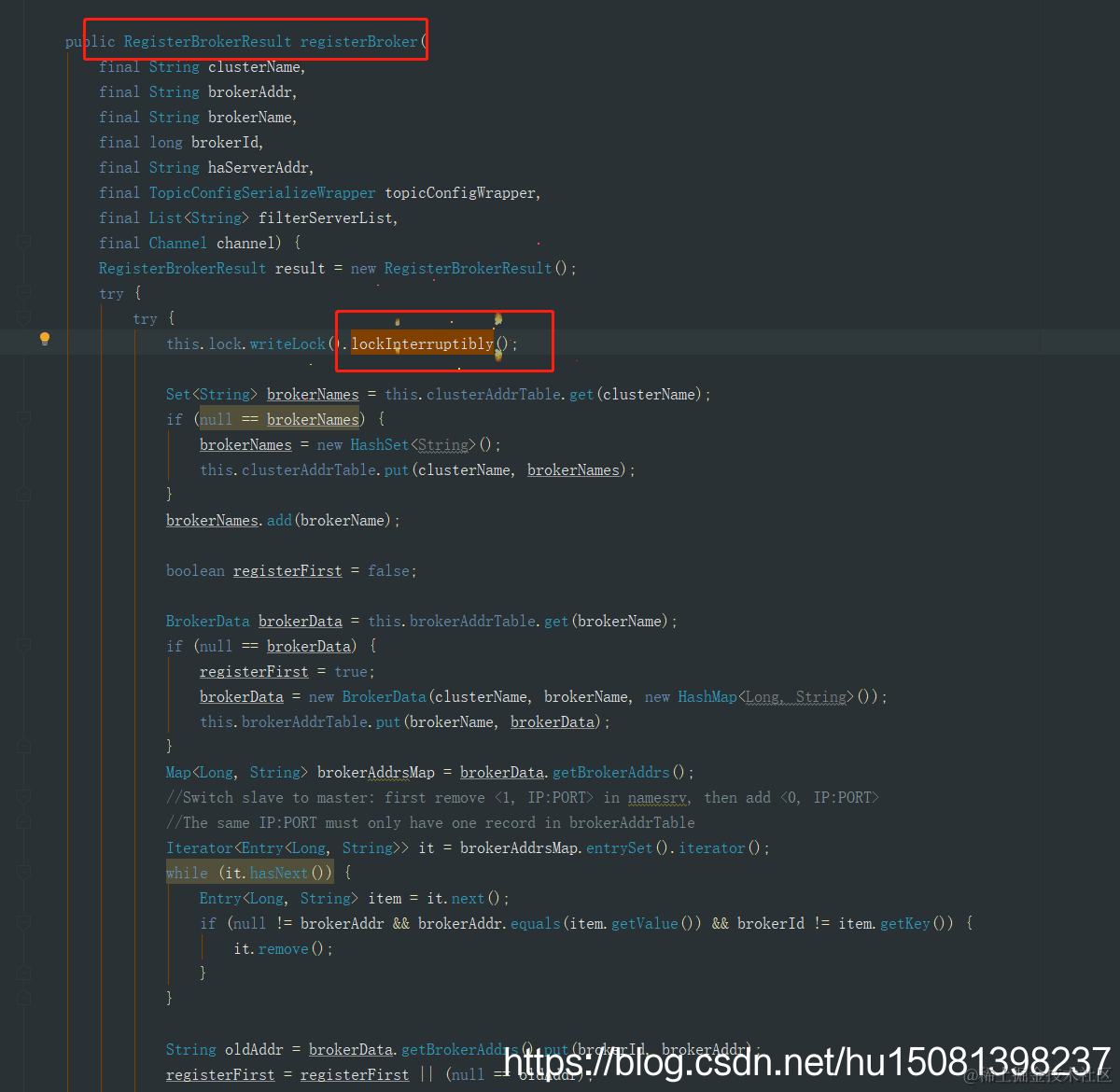Click the 'HashMap' constructor name
The width and height of the screenshot is (1120, 1092).
707,696
